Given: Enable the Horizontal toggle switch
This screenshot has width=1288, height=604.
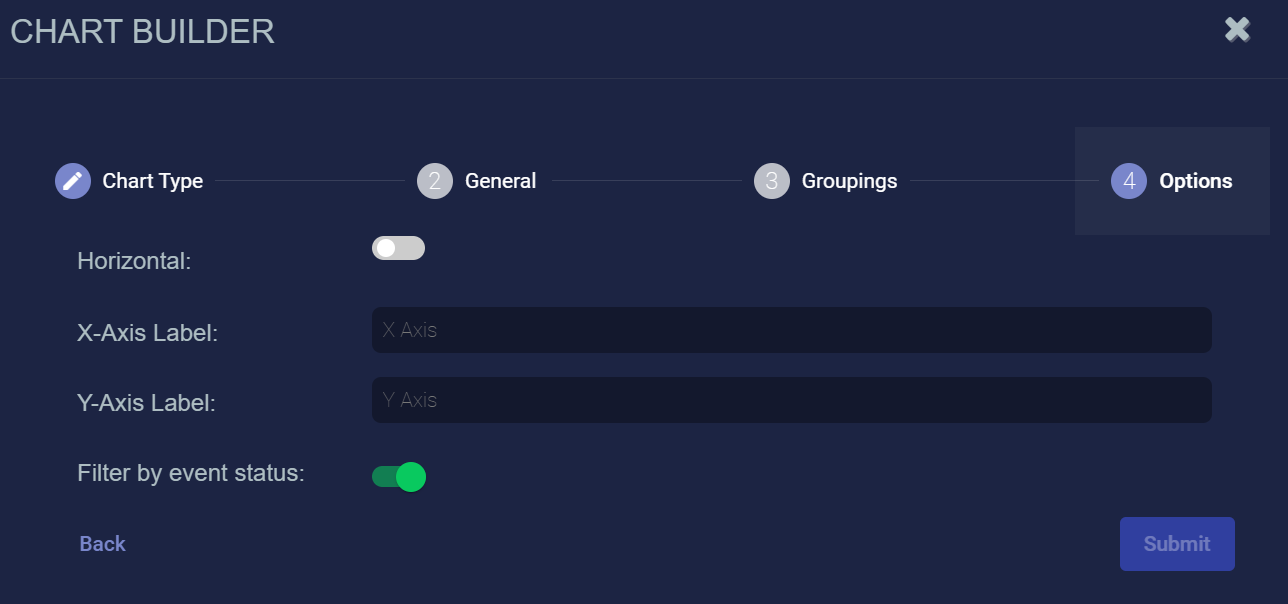Looking at the screenshot, I should (x=398, y=248).
